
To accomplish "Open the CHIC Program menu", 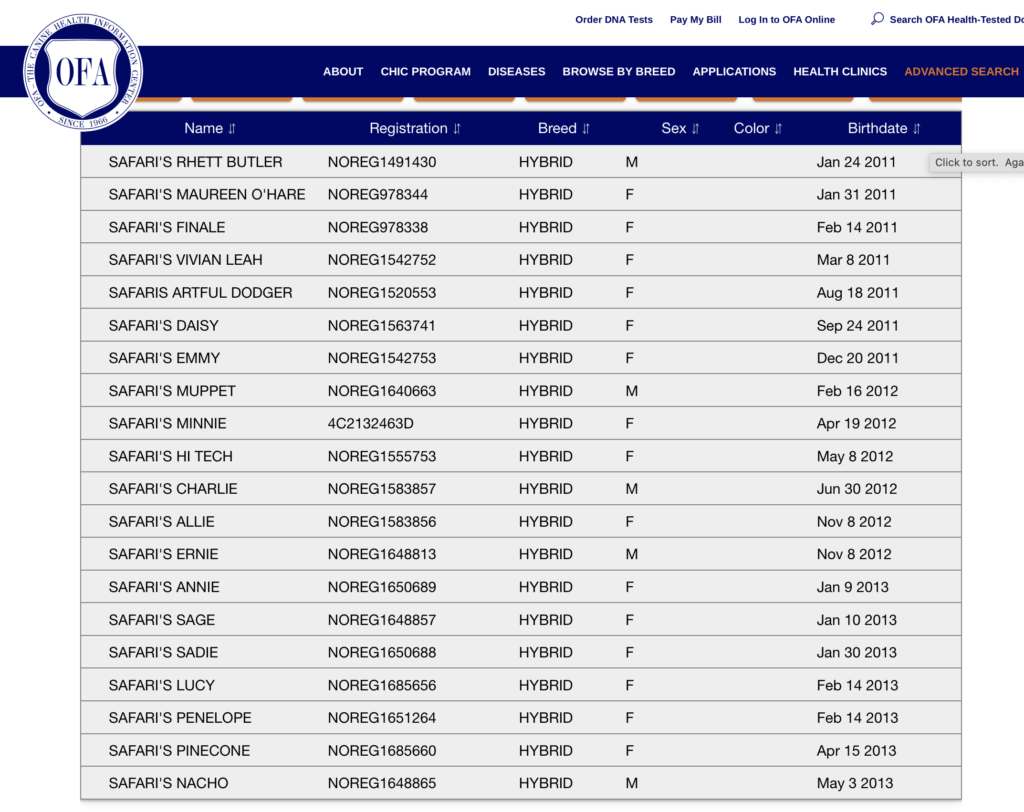I will (x=426, y=72).
